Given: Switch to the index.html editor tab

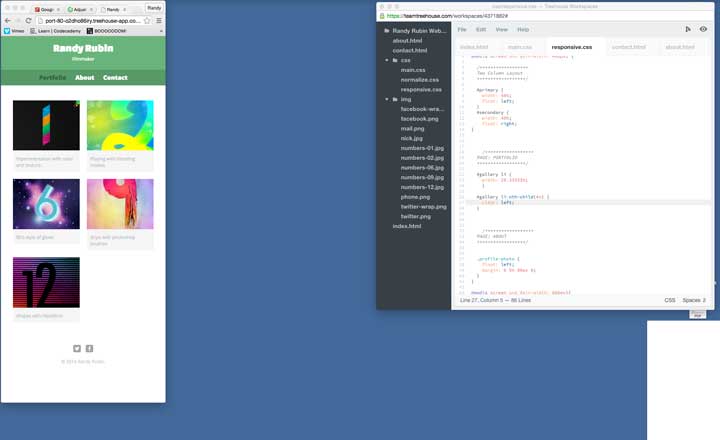Looking at the screenshot, I should coord(474,47).
